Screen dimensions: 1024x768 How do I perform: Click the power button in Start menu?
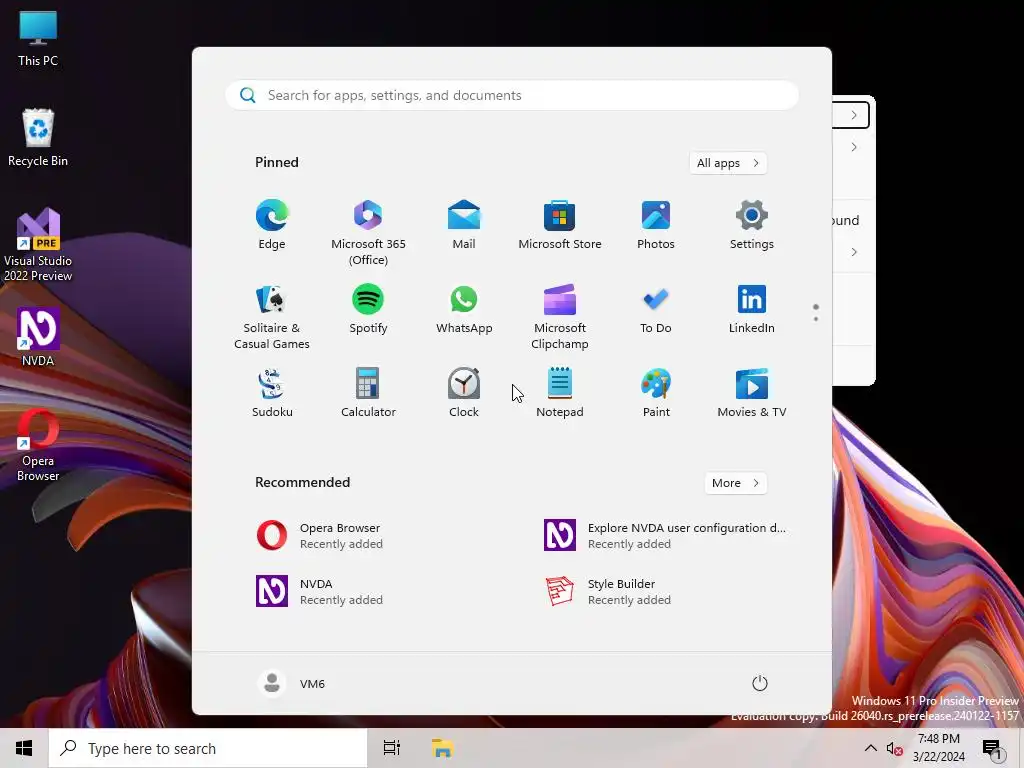760,683
